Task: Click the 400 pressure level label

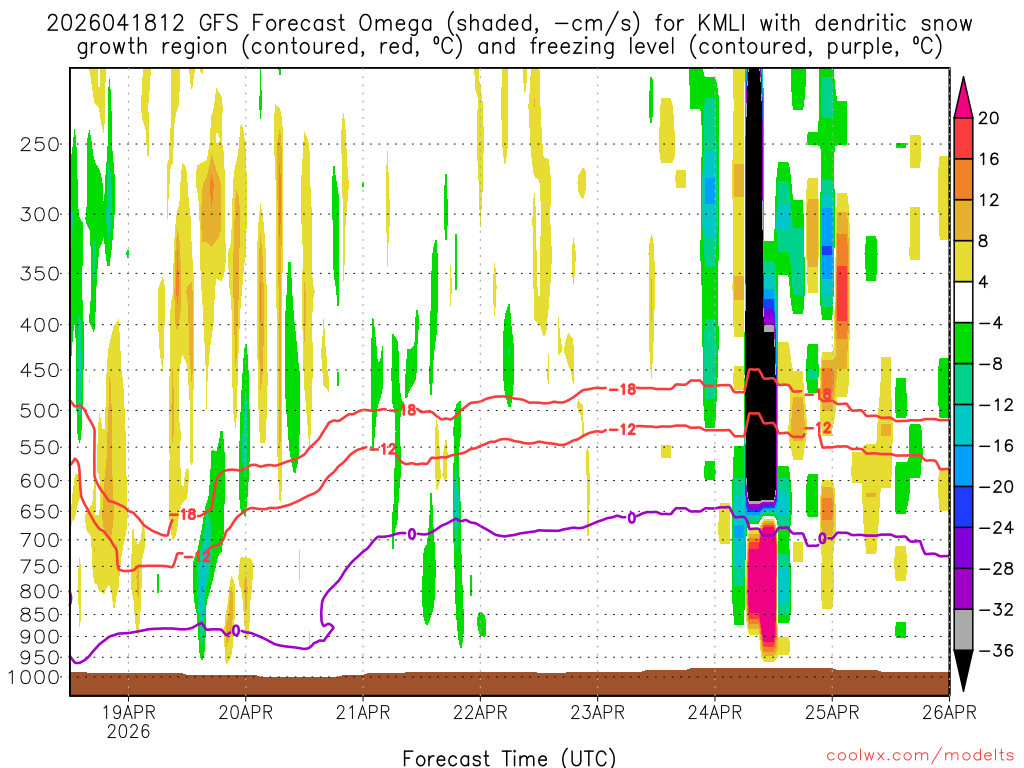Action: tap(40, 325)
